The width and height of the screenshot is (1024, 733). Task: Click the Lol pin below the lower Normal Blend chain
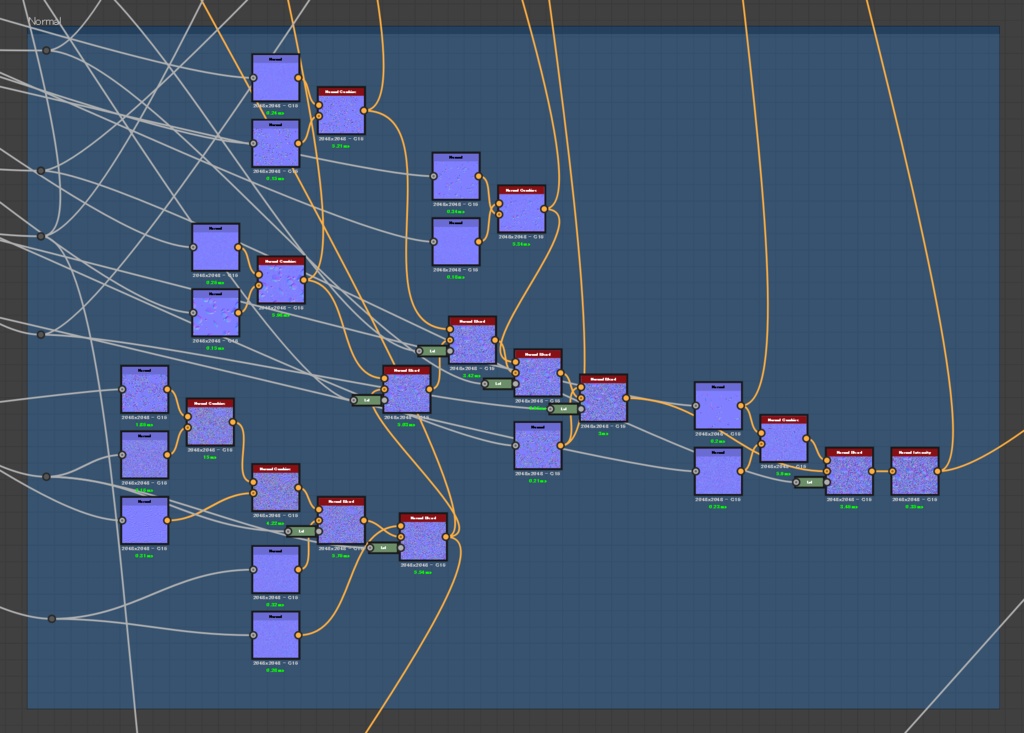click(383, 548)
